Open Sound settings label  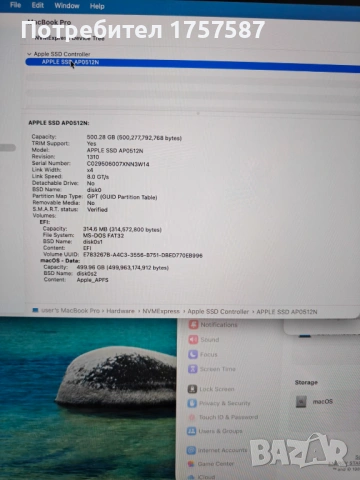210,340
